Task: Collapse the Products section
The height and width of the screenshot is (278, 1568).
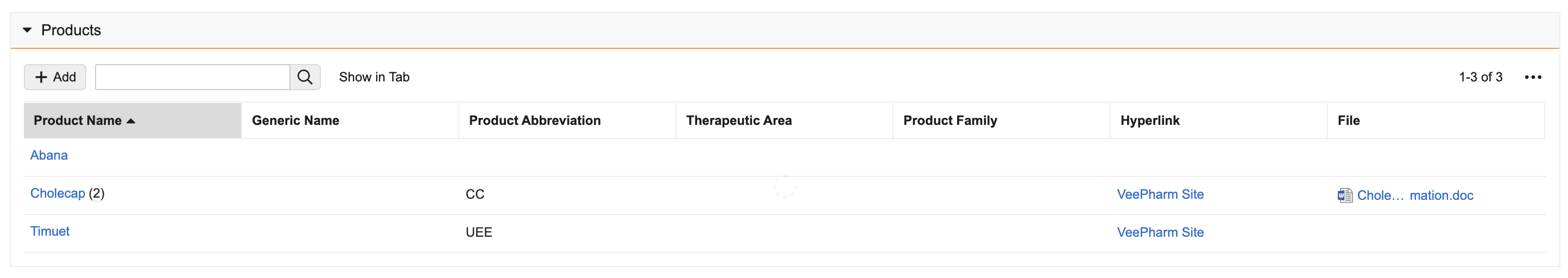Action: pyautogui.click(x=27, y=30)
